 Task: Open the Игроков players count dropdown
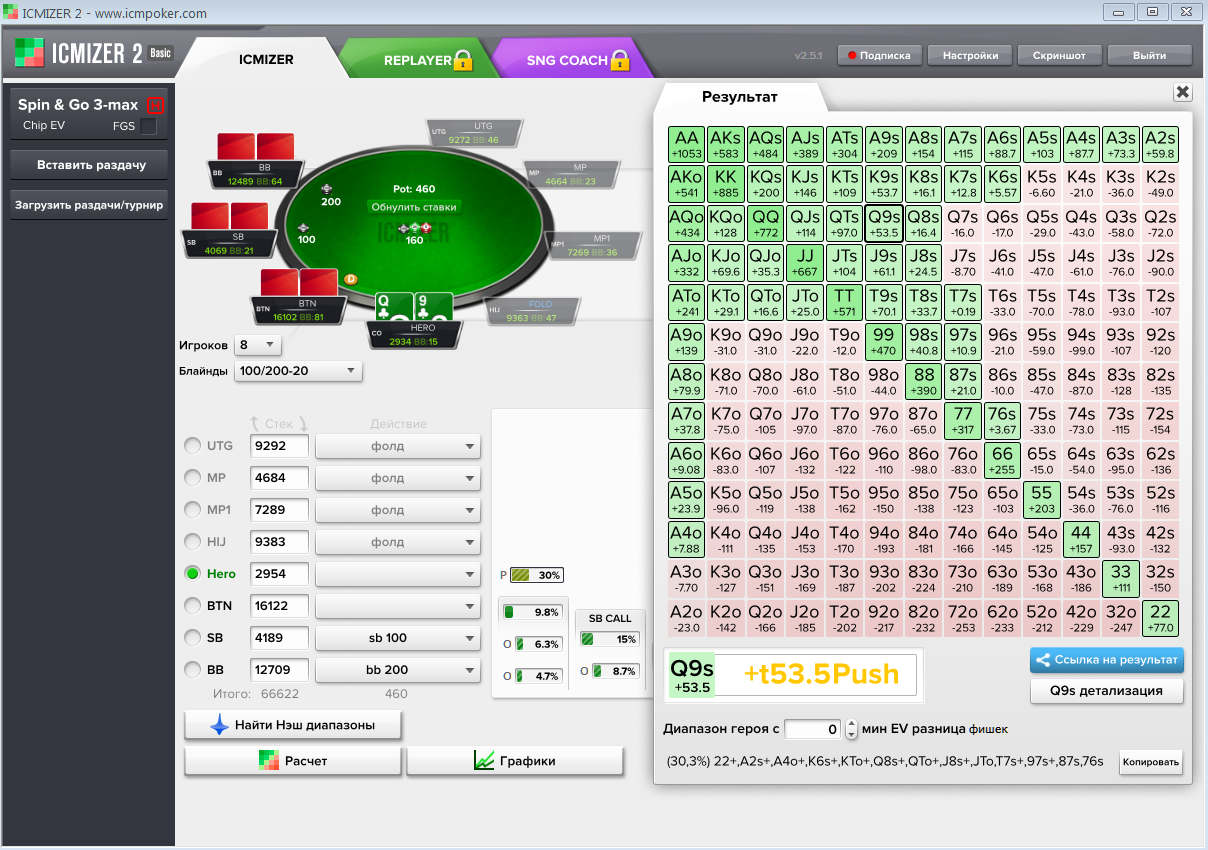(257, 345)
